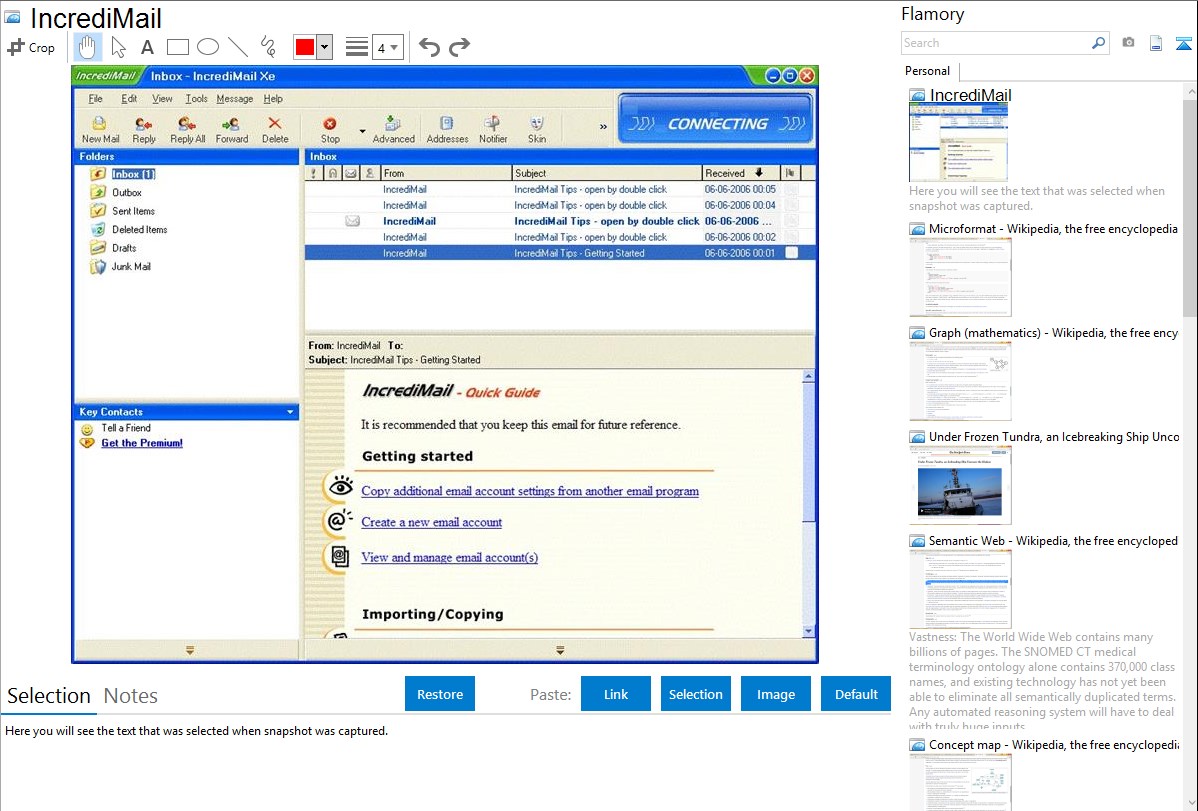Open the Microformat snapshot thumbnail
The width and height of the screenshot is (1198, 811).
(x=960, y=277)
